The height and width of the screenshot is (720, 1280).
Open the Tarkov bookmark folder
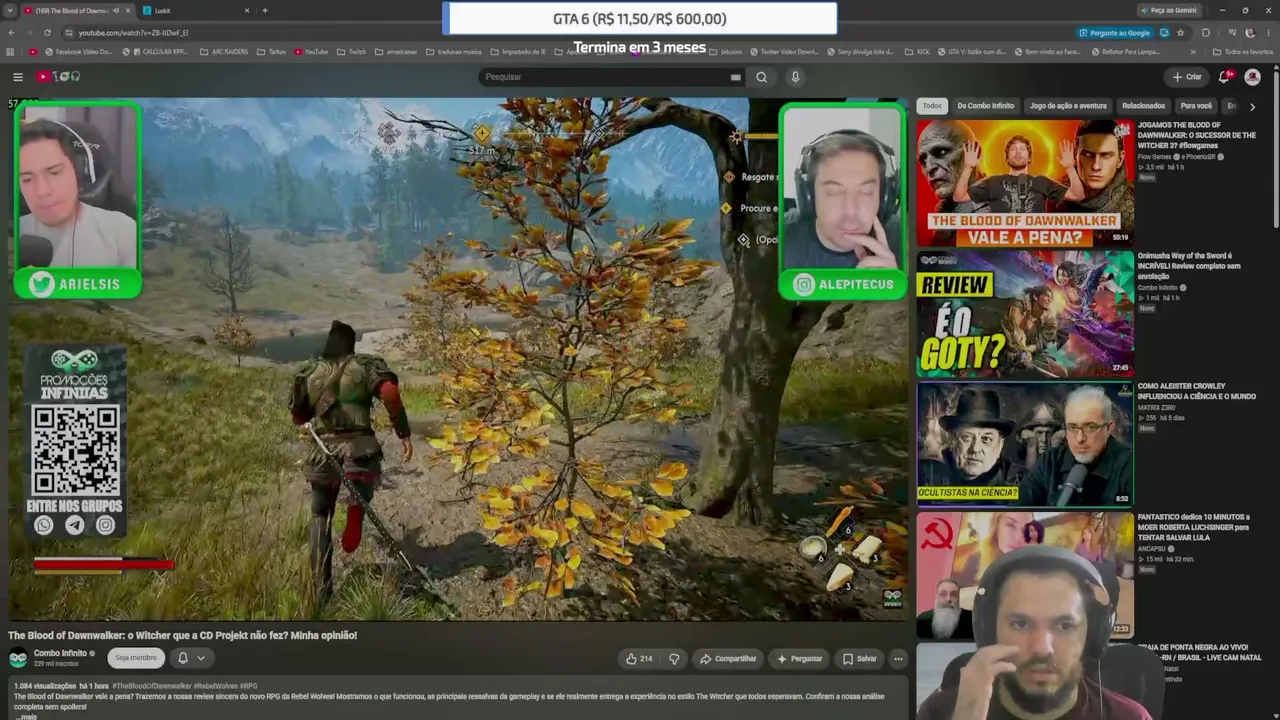coord(271,52)
